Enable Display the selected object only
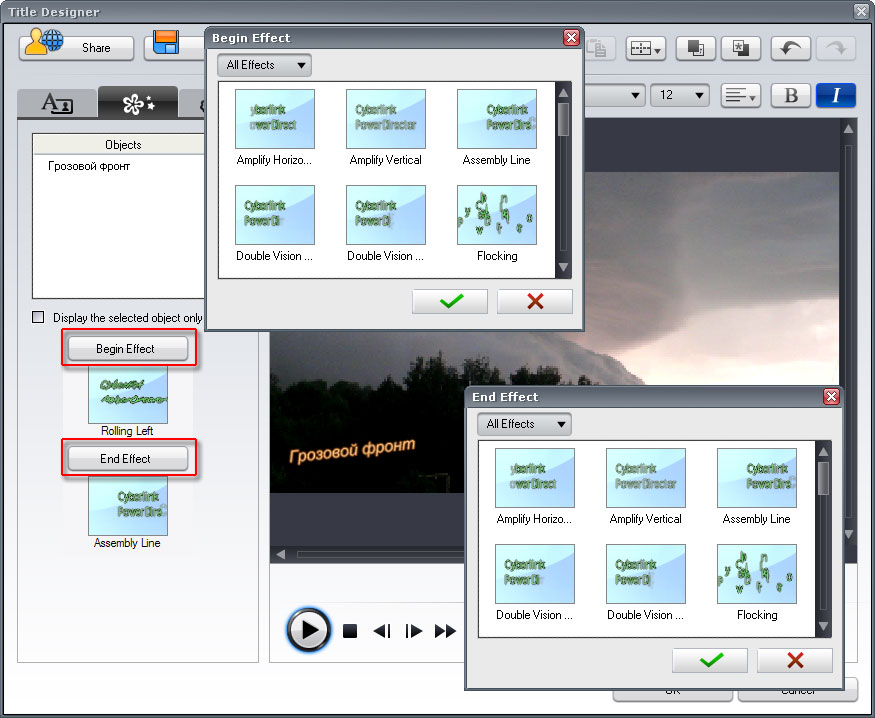This screenshot has width=875, height=718. pos(38,317)
